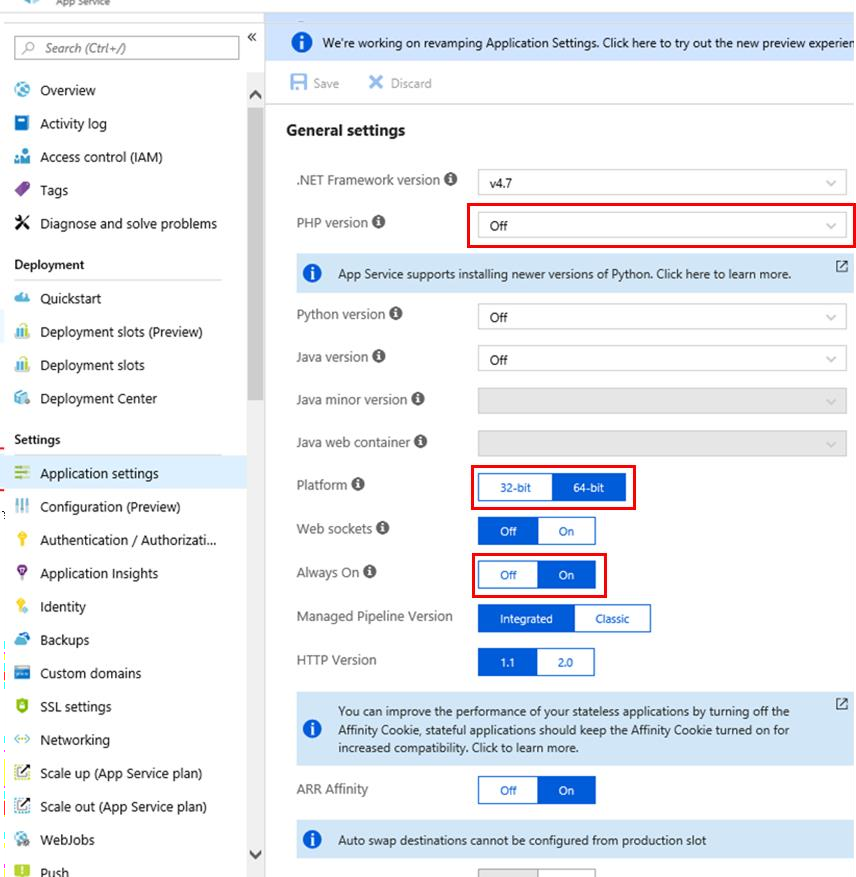This screenshot has height=877, width=856.
Task: Turn Always On to Off
Action: tap(508, 575)
